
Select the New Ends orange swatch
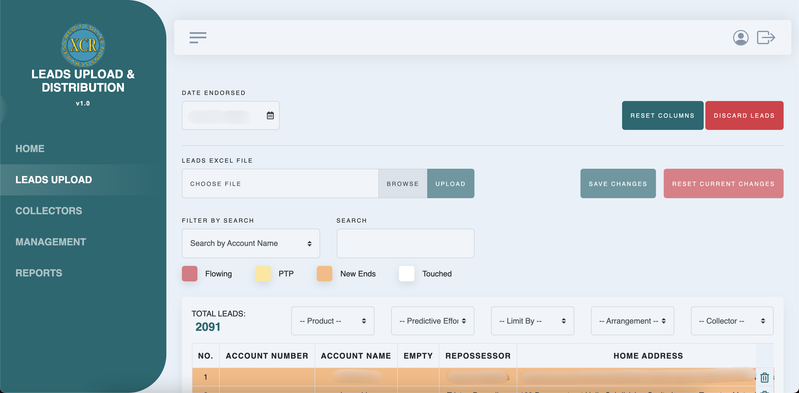[325, 274]
